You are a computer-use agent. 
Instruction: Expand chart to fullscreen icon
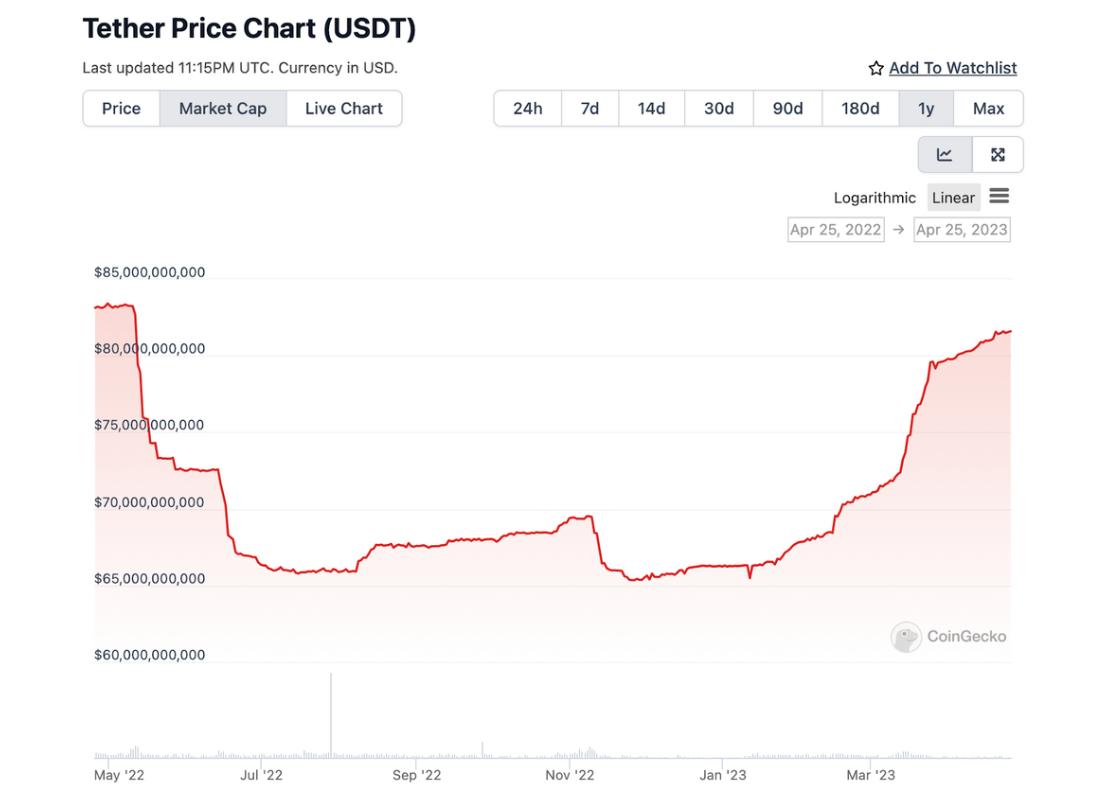click(x=998, y=155)
